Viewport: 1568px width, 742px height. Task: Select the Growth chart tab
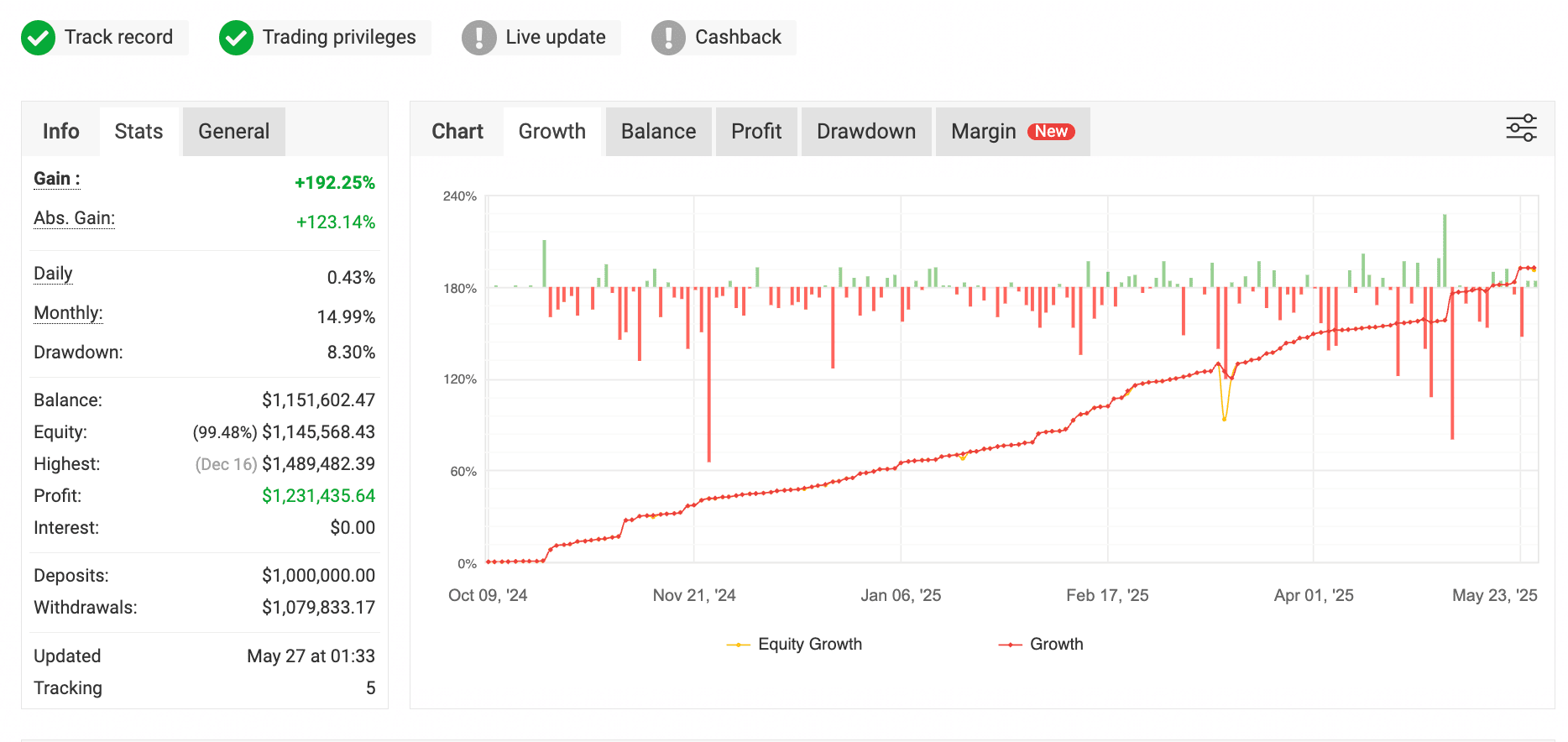pos(551,132)
